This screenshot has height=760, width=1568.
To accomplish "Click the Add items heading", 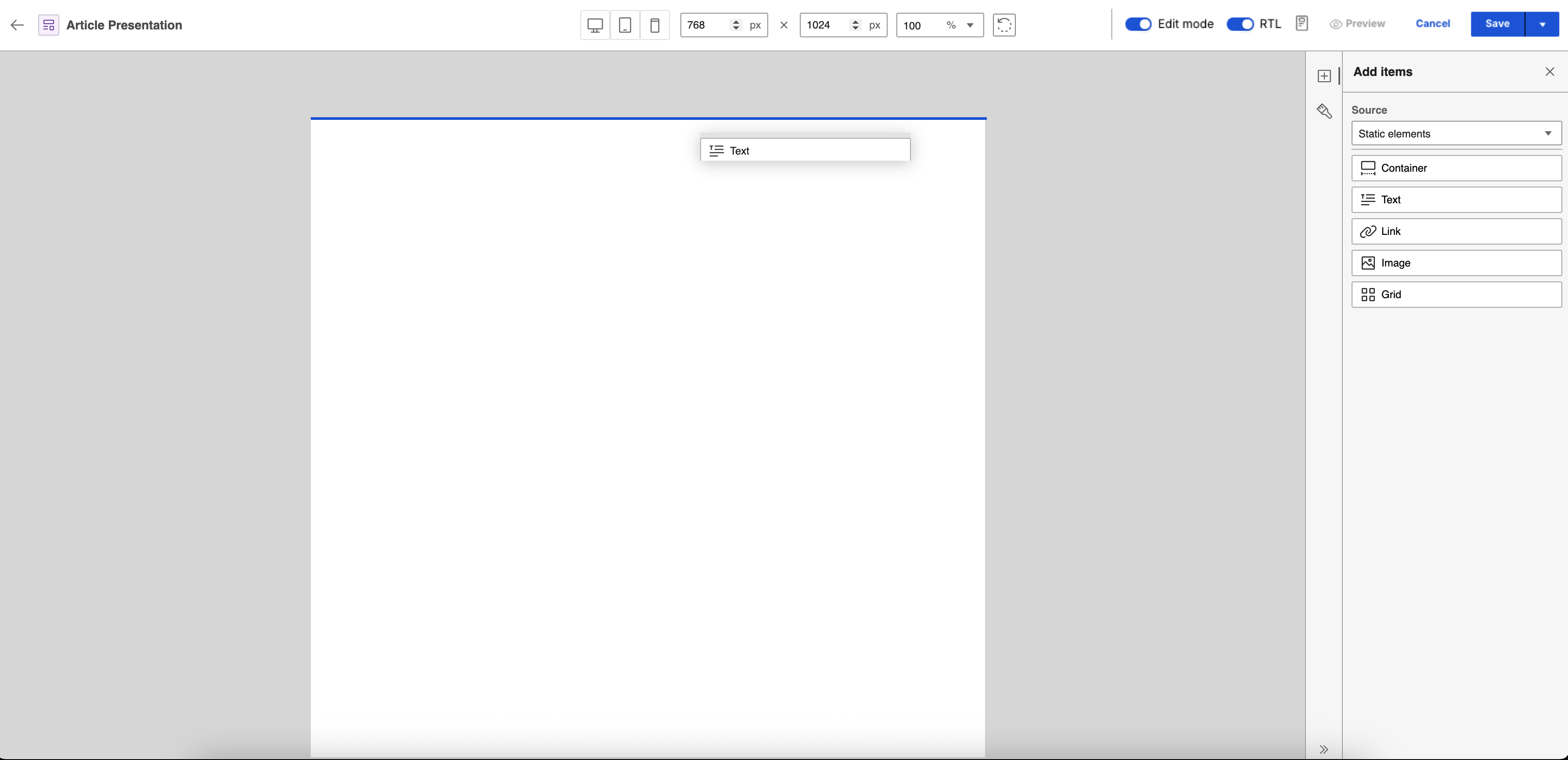I will click(x=1382, y=72).
